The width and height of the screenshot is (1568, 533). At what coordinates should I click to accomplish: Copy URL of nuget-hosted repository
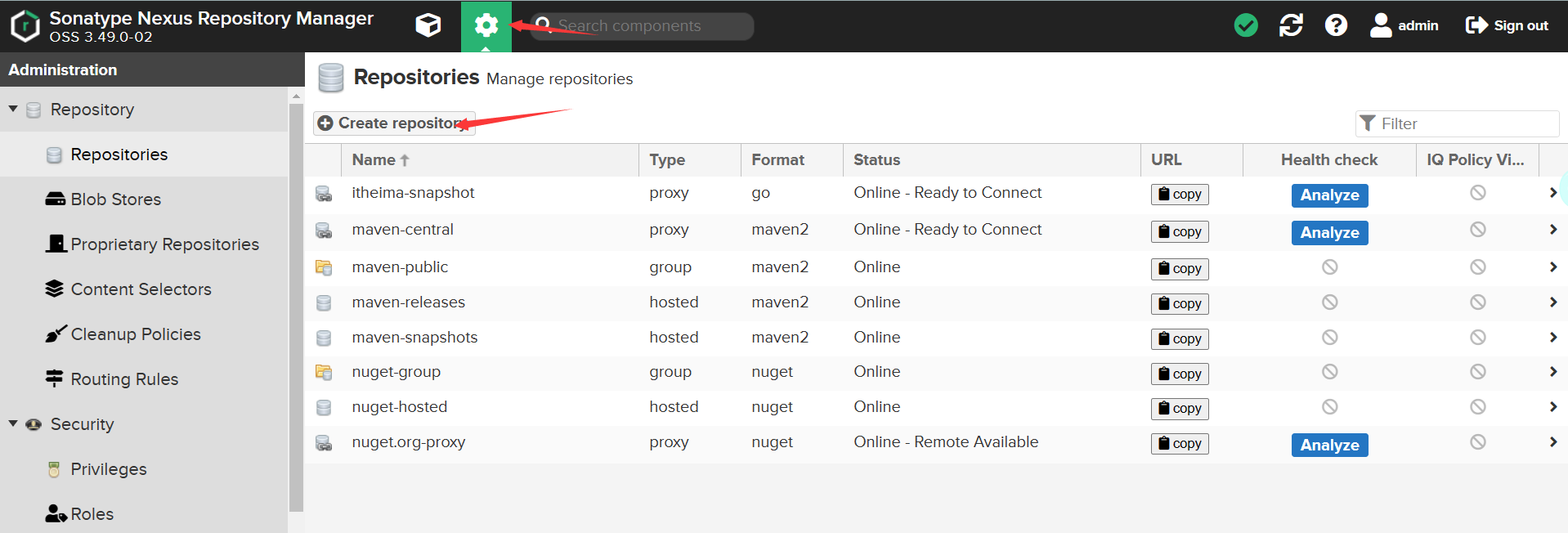[1179, 409]
